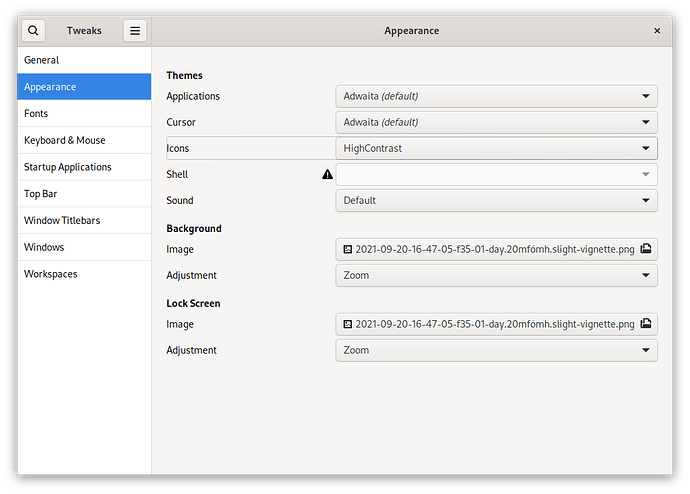Open the Lock Screen Adjustment dropdown
This screenshot has width=690, height=494.
(496, 350)
